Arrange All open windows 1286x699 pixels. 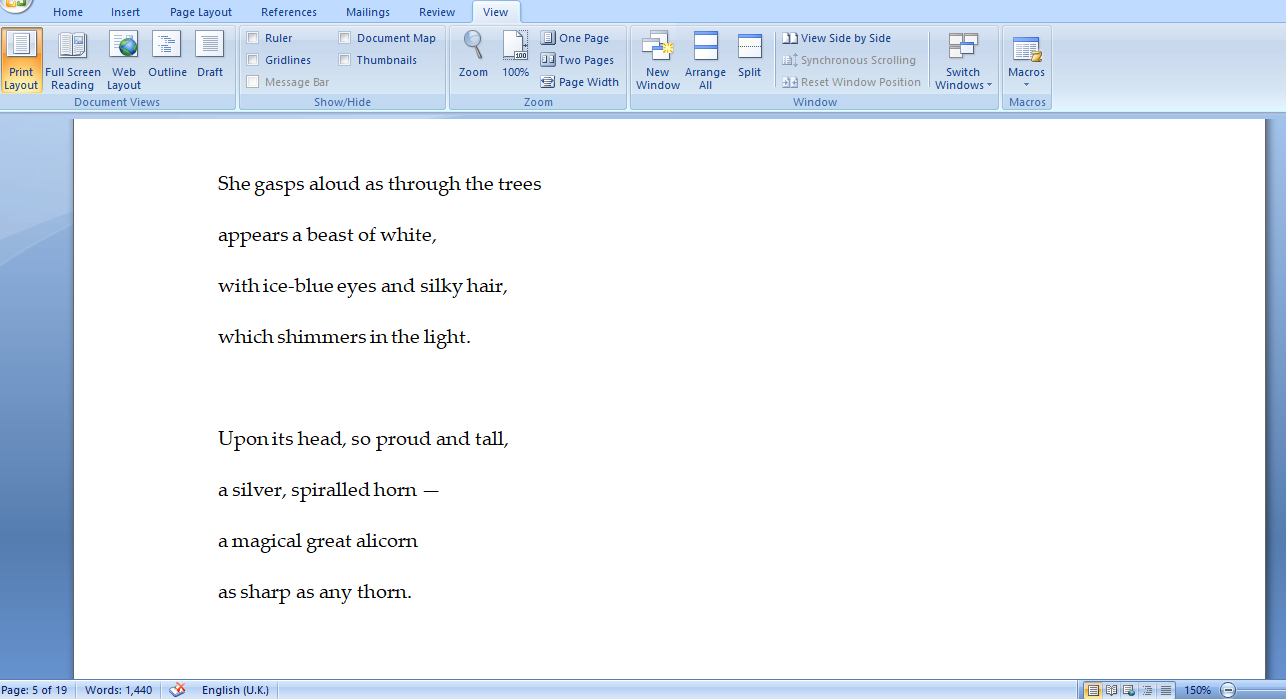pyautogui.click(x=706, y=60)
